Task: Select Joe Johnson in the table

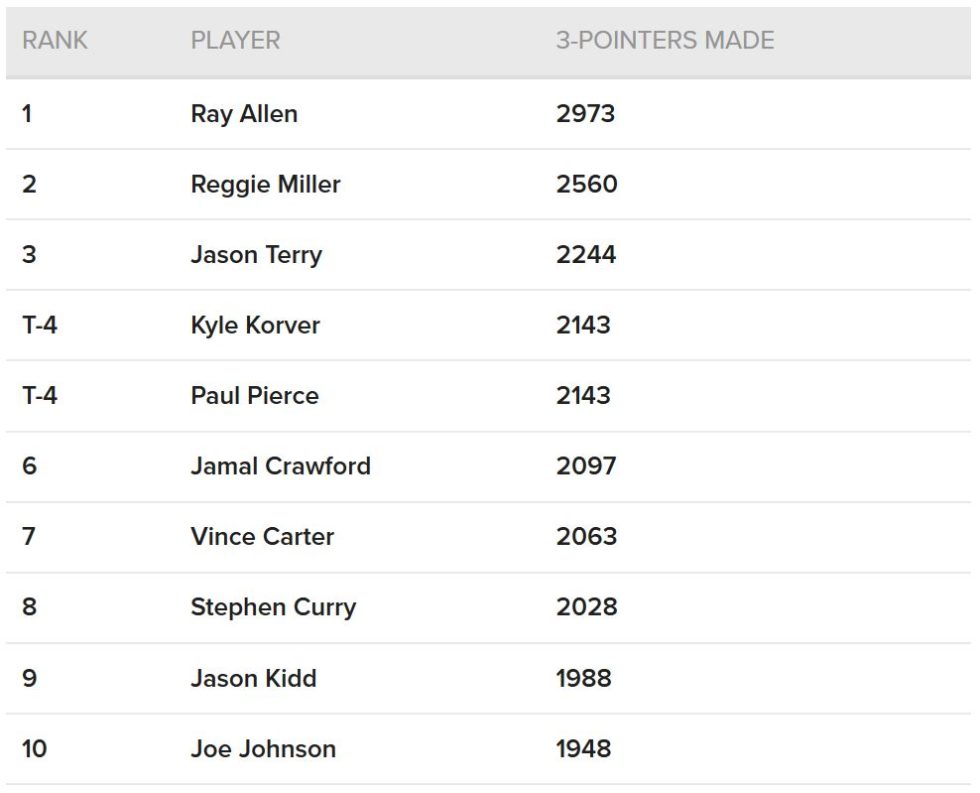Action: pos(263,749)
